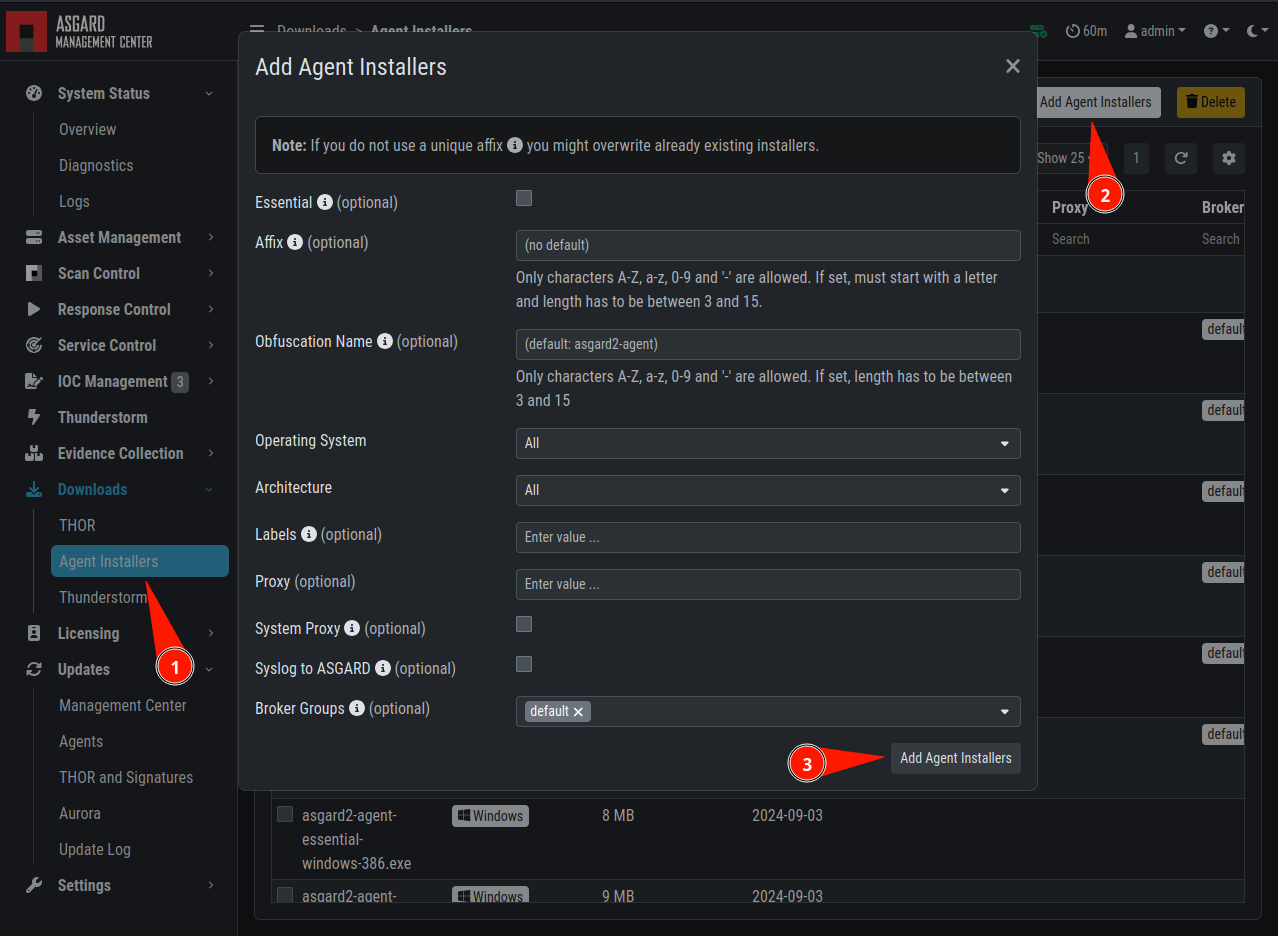The image size is (1278, 936).
Task: Toggle the sidebar hamburger menu
Action: (x=257, y=31)
